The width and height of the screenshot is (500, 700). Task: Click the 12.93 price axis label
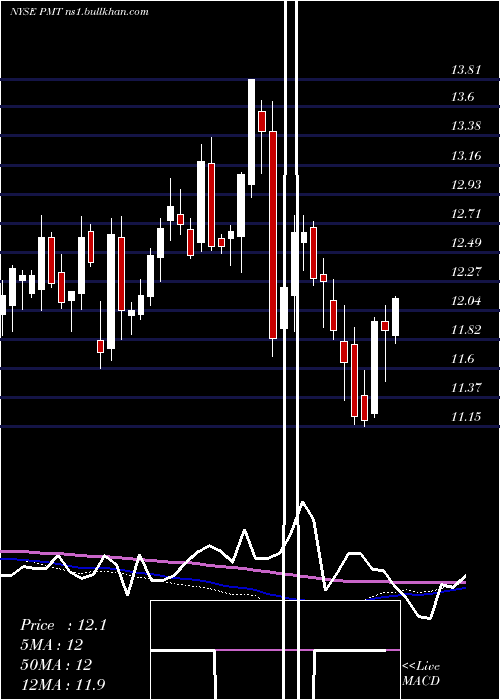[466, 185]
